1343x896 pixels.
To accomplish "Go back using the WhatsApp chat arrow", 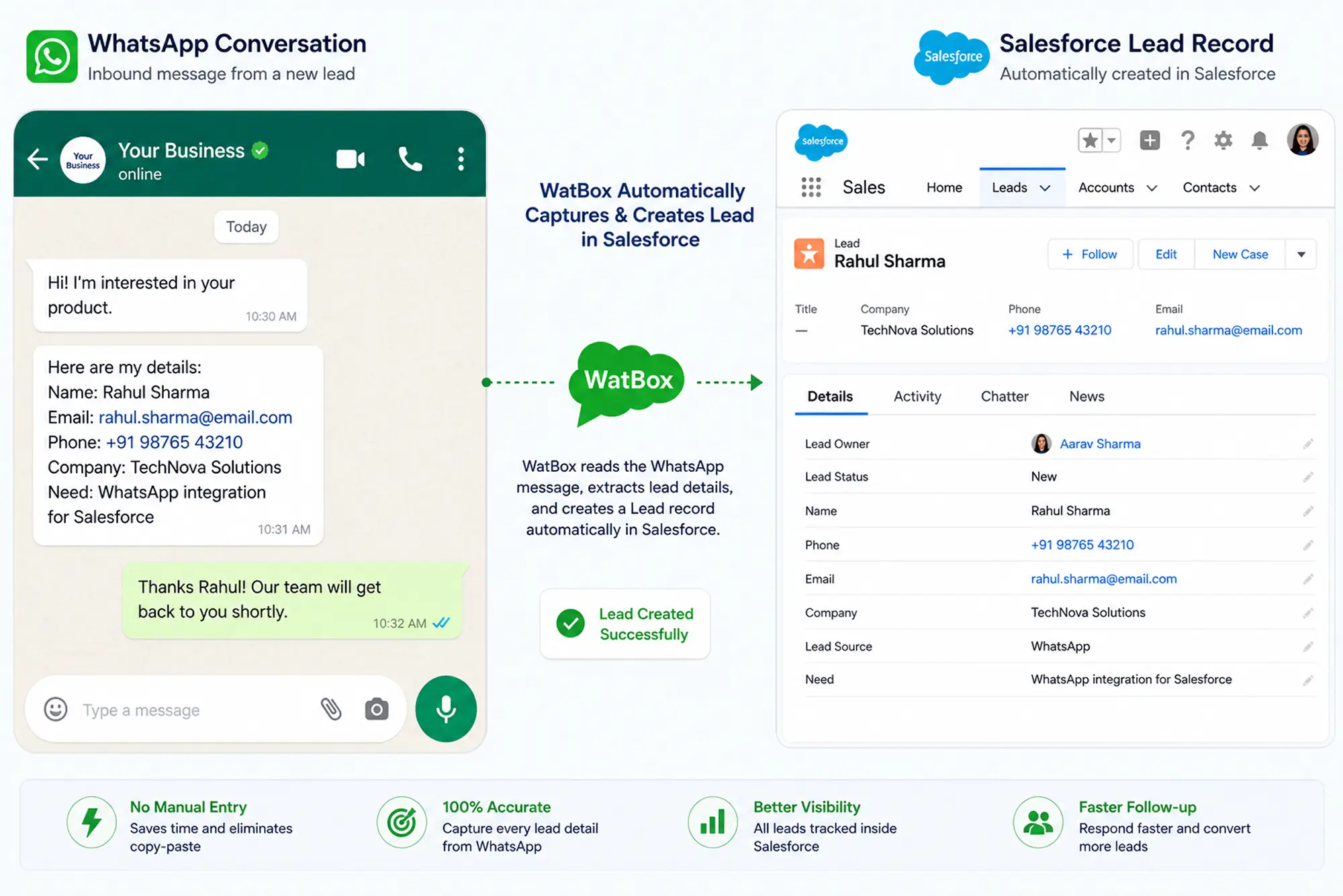I will 38,159.
